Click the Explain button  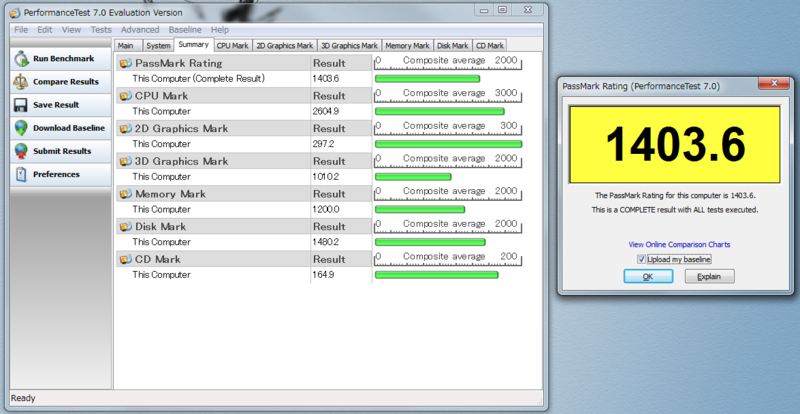click(x=709, y=276)
